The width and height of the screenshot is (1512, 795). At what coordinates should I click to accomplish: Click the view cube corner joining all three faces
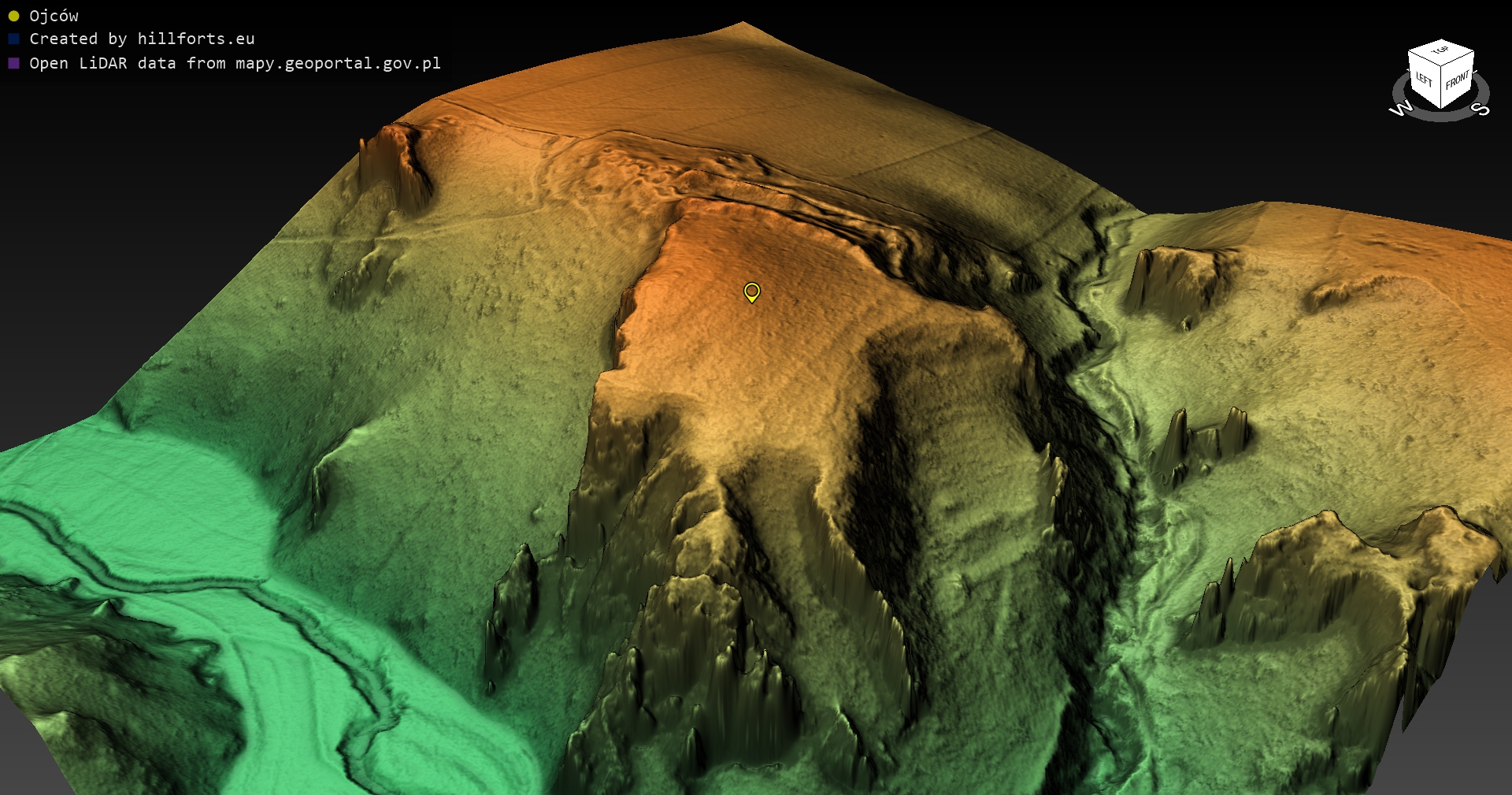1442,67
